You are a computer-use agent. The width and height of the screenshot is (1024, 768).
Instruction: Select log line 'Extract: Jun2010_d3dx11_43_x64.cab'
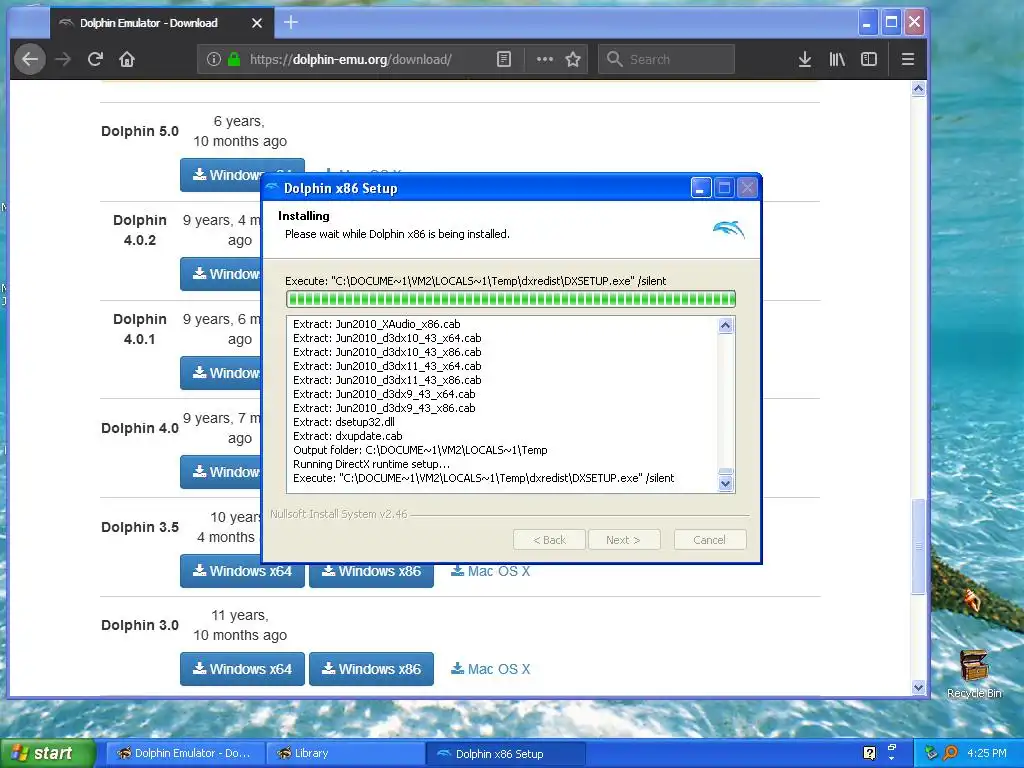(x=387, y=366)
